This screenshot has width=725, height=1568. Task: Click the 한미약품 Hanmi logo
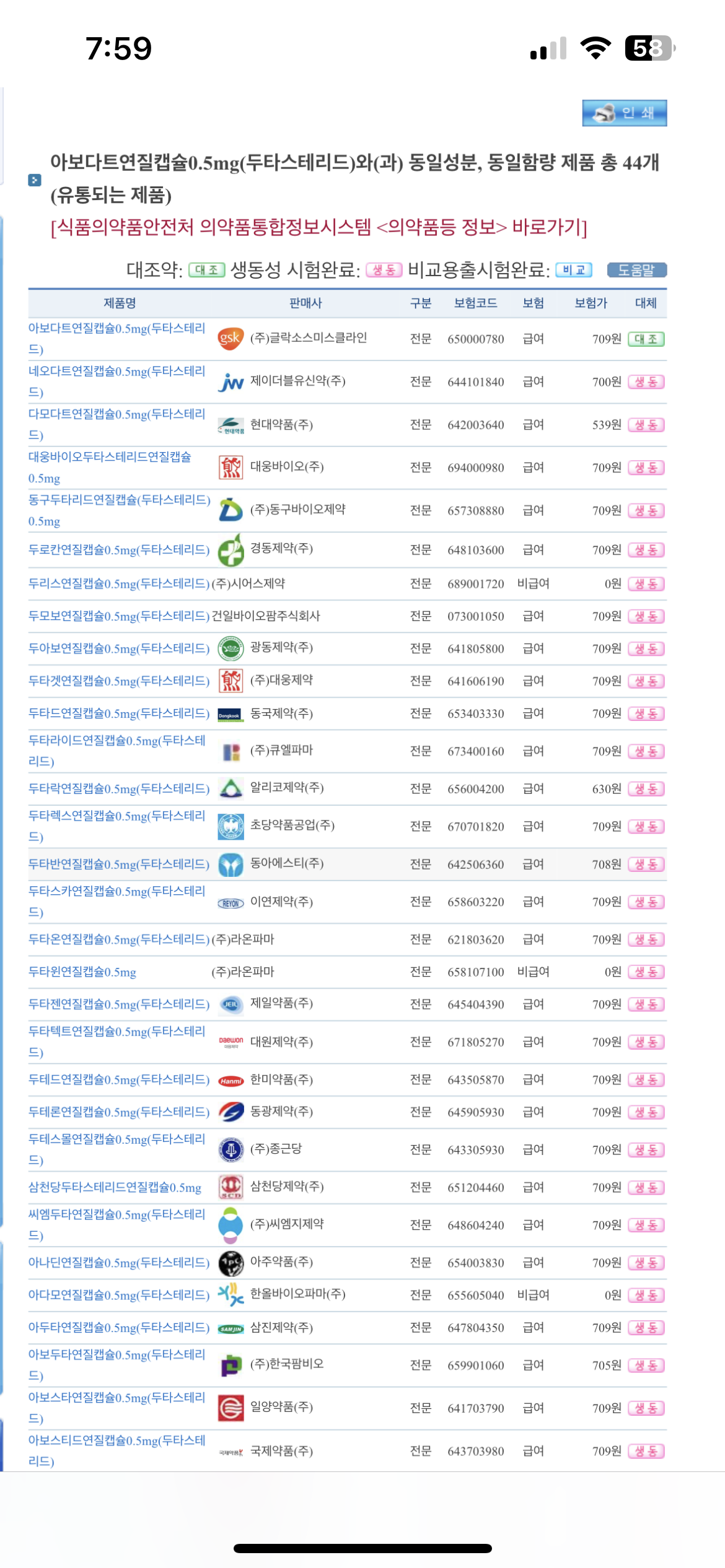point(231,1081)
